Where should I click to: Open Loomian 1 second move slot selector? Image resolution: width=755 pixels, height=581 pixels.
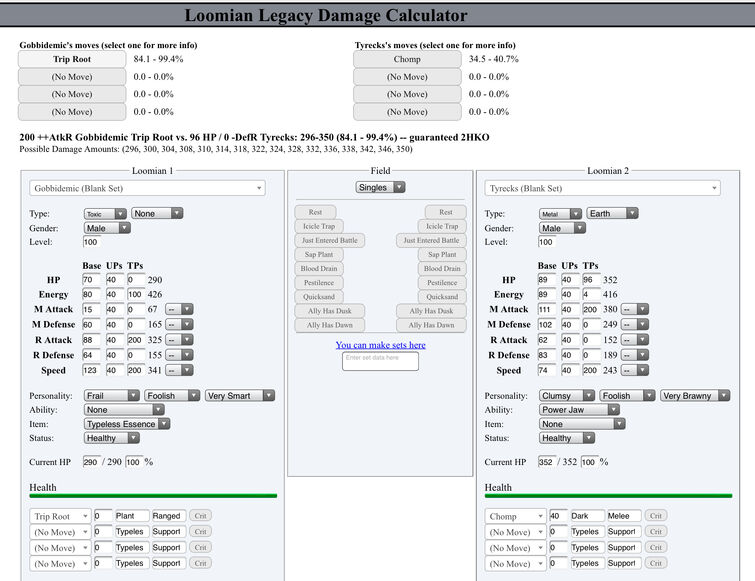(60, 532)
